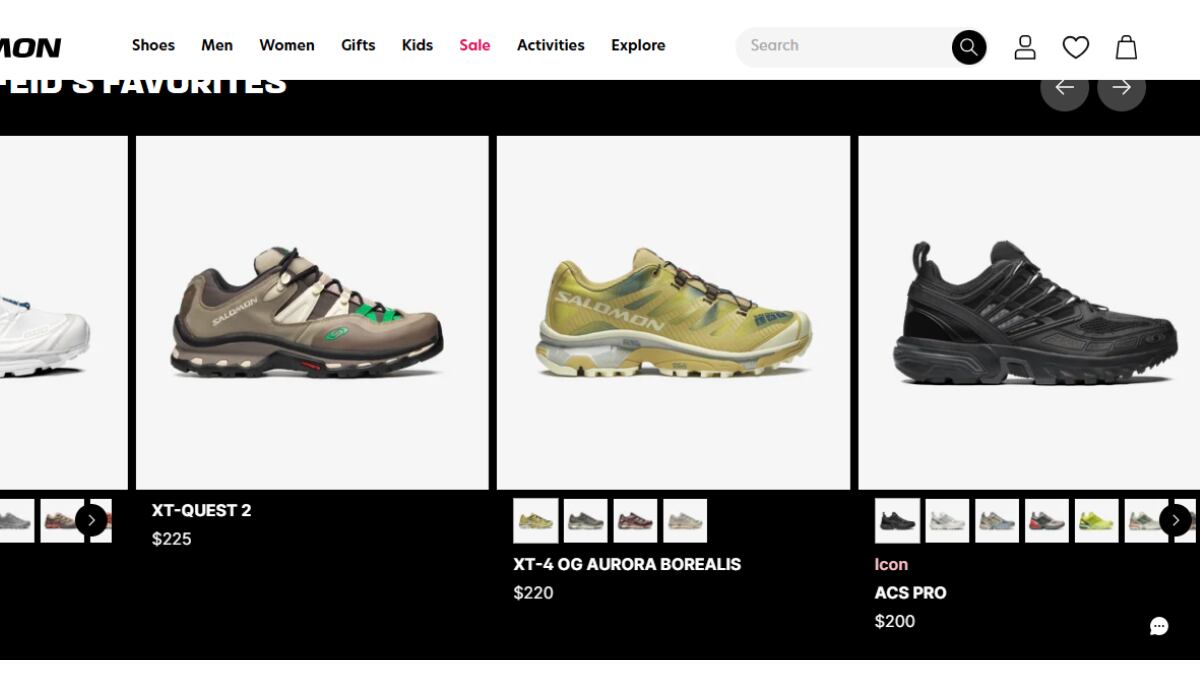This screenshot has height=675, width=1200.
Task: Open the user account icon
Action: 1025,47
